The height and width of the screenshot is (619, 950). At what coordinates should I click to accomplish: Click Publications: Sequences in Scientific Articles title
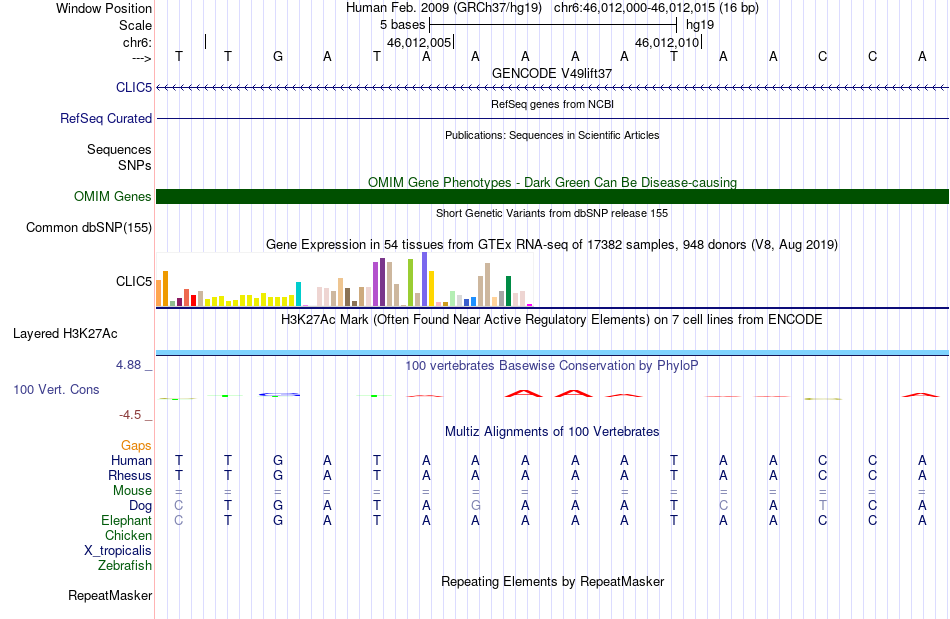(552, 135)
